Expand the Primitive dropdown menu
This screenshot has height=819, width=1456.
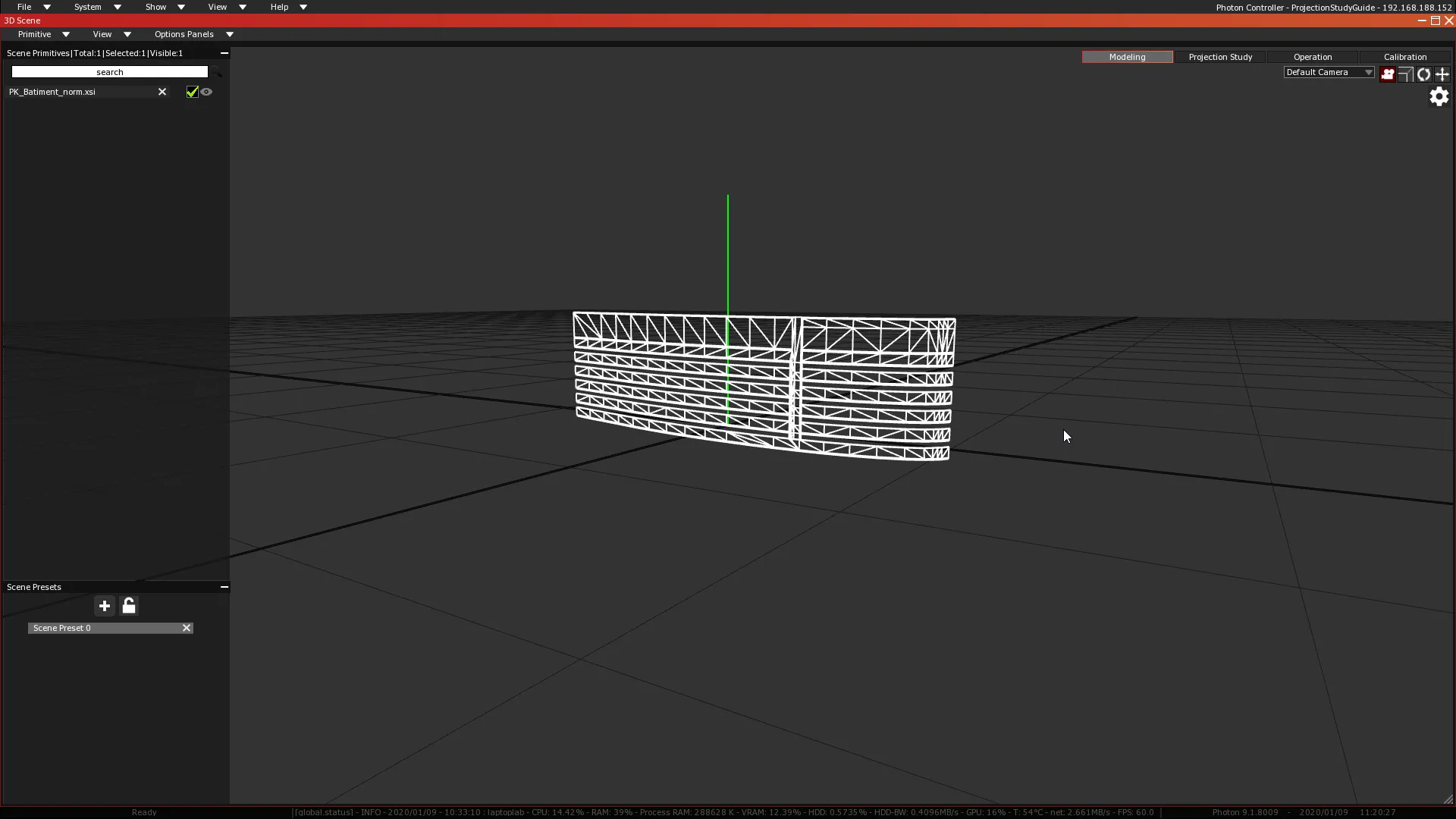[43, 34]
